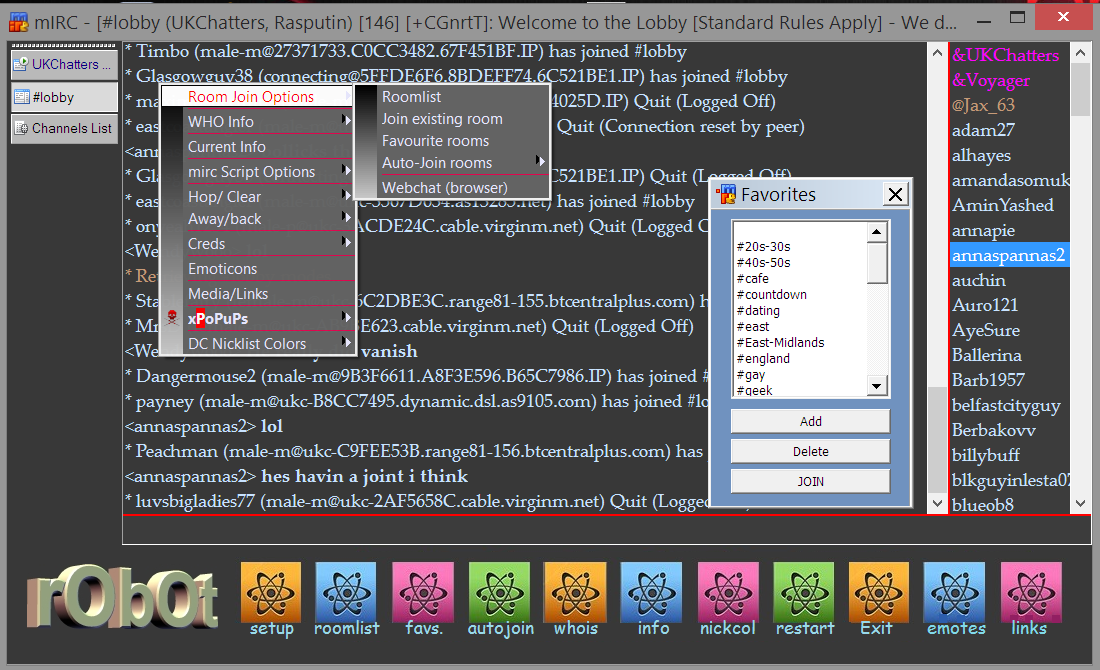Click the restart green atom icon

(x=803, y=592)
